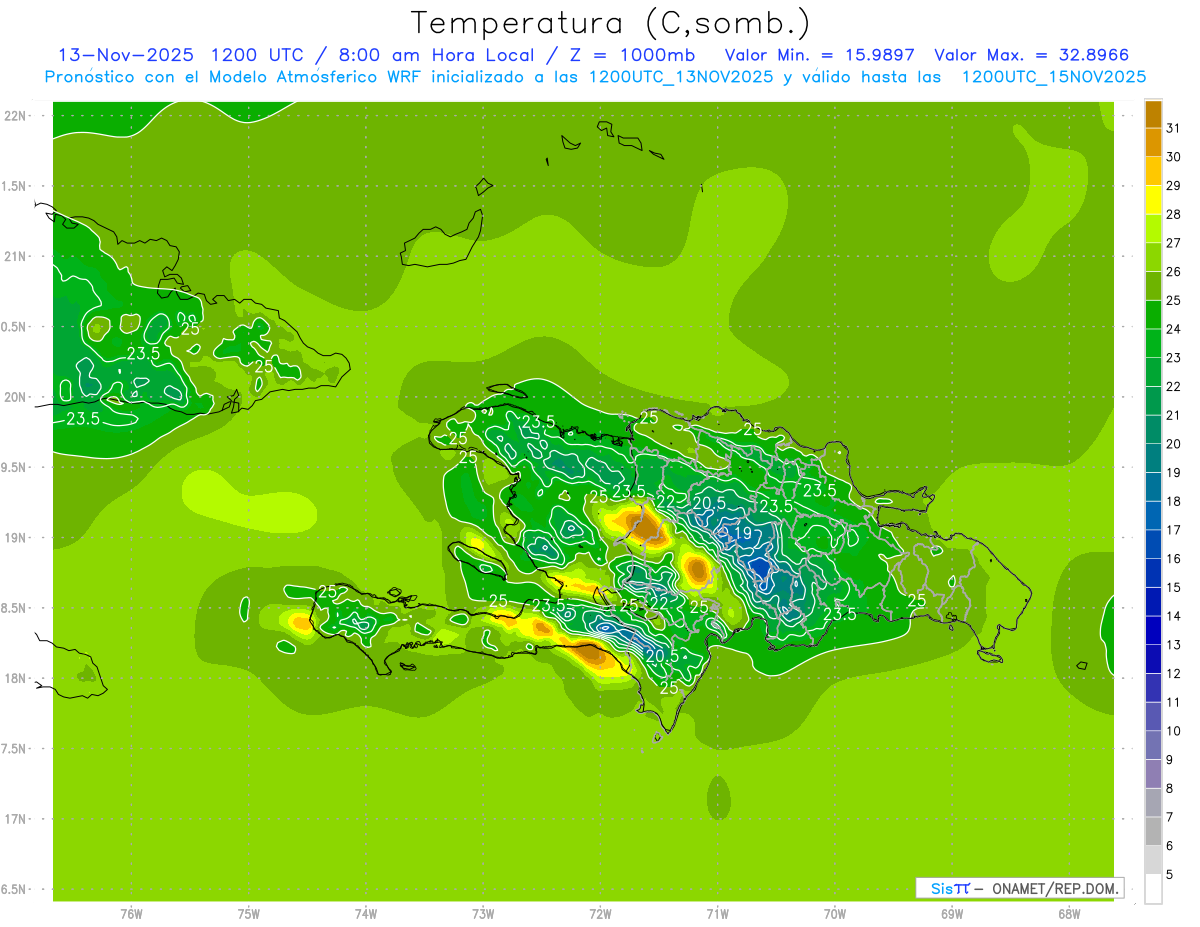This screenshot has width=1200, height=927.
Task: Click the "68W" longitude axis label
Action: [x=1069, y=914]
